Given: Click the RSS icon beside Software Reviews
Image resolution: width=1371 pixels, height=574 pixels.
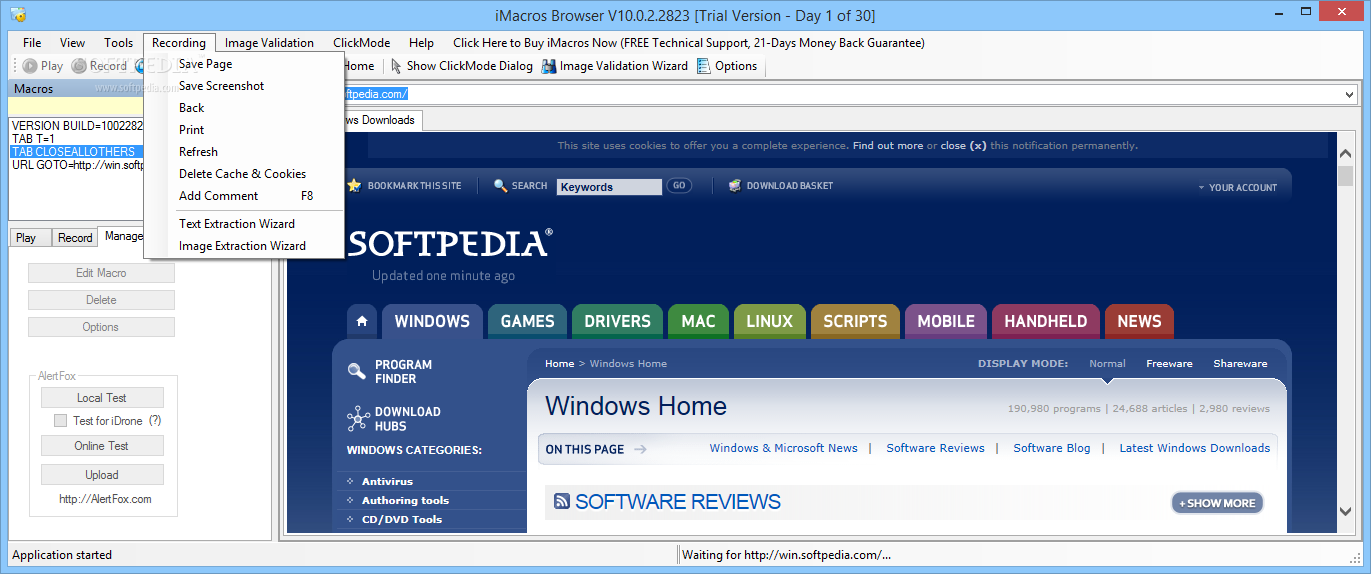Looking at the screenshot, I should 562,502.
